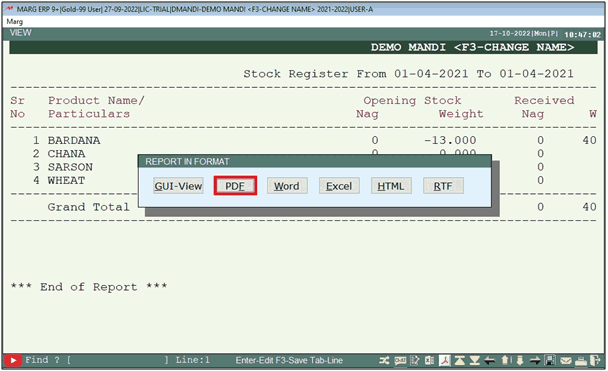Click the envelope email icon
Viewport: 608px width, 371px height.
[x=566, y=361]
